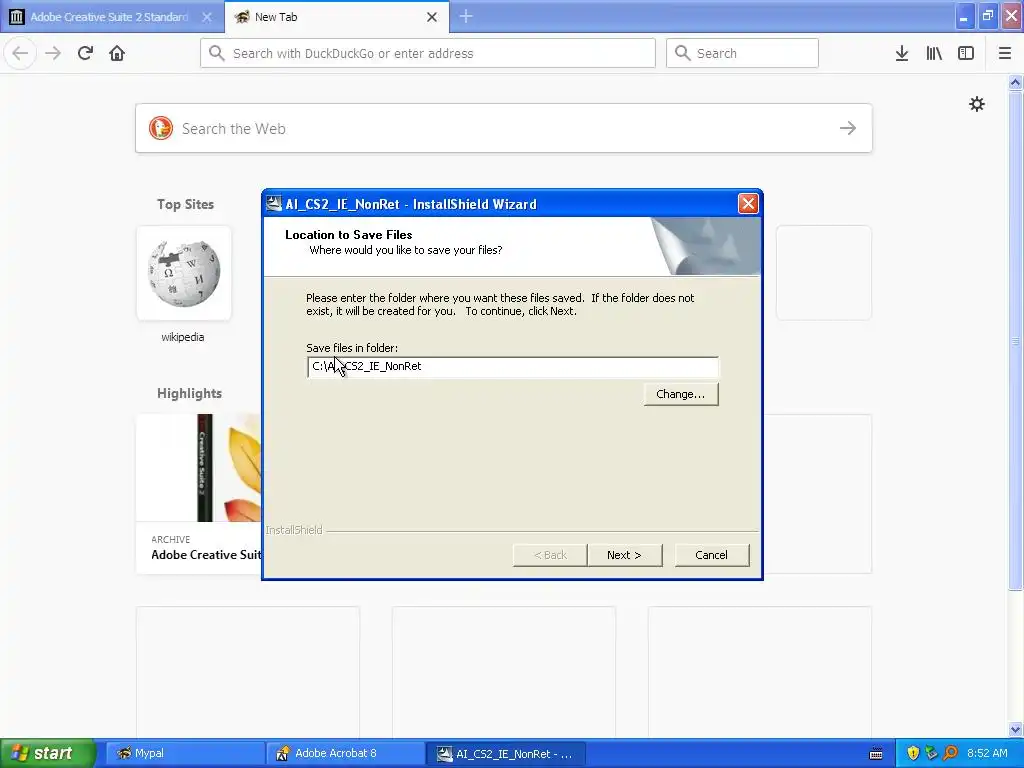The width and height of the screenshot is (1024, 768).
Task: Click the magnifier tray icon
Action: (951, 753)
